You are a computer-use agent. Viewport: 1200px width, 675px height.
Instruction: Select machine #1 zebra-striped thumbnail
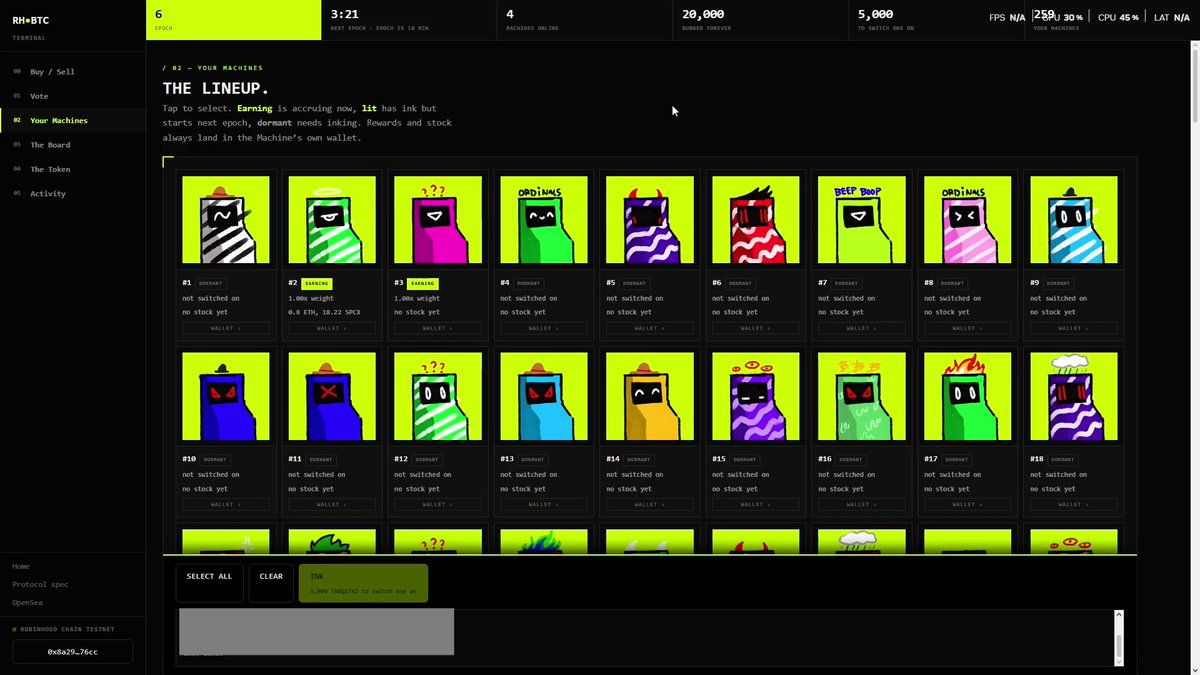(226, 220)
